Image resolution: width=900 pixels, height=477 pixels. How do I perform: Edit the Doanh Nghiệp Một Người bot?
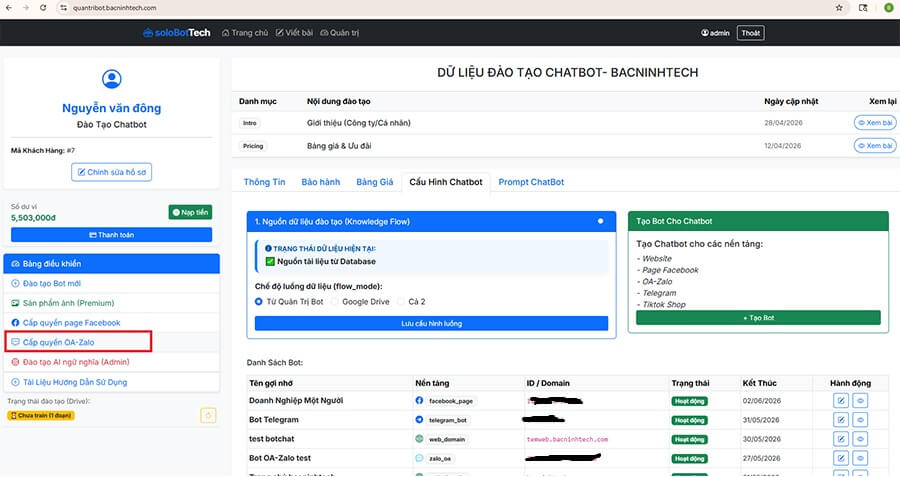coord(841,401)
